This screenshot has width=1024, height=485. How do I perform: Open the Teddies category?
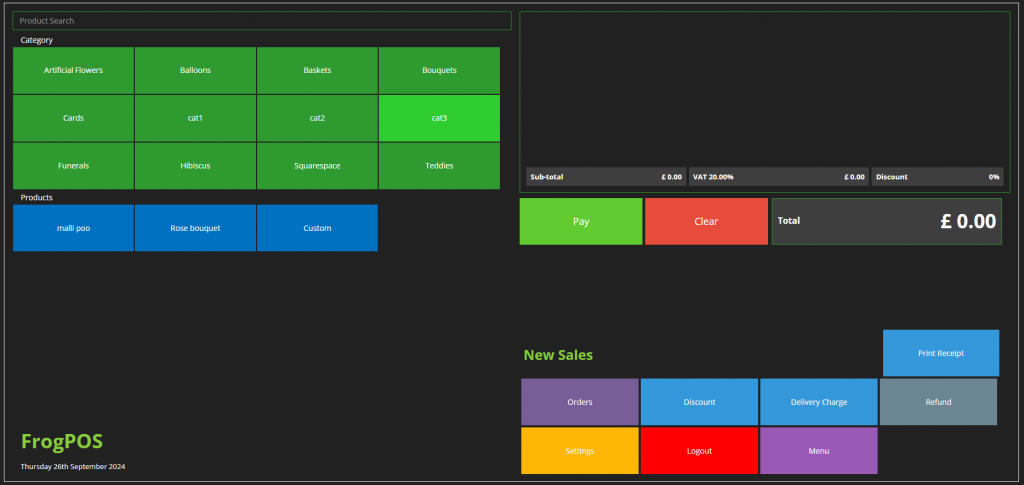click(x=439, y=165)
